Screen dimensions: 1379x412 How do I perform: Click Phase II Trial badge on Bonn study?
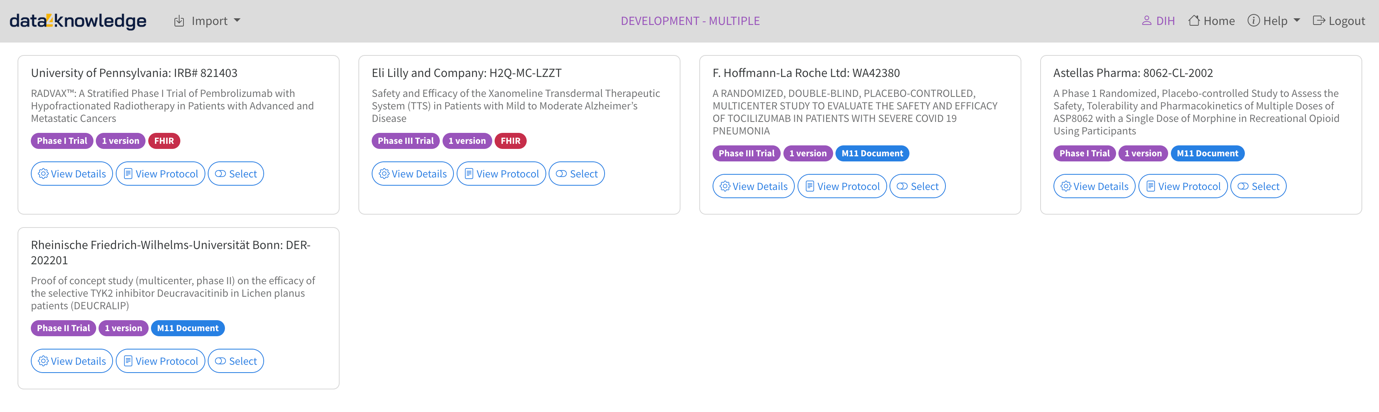click(63, 328)
